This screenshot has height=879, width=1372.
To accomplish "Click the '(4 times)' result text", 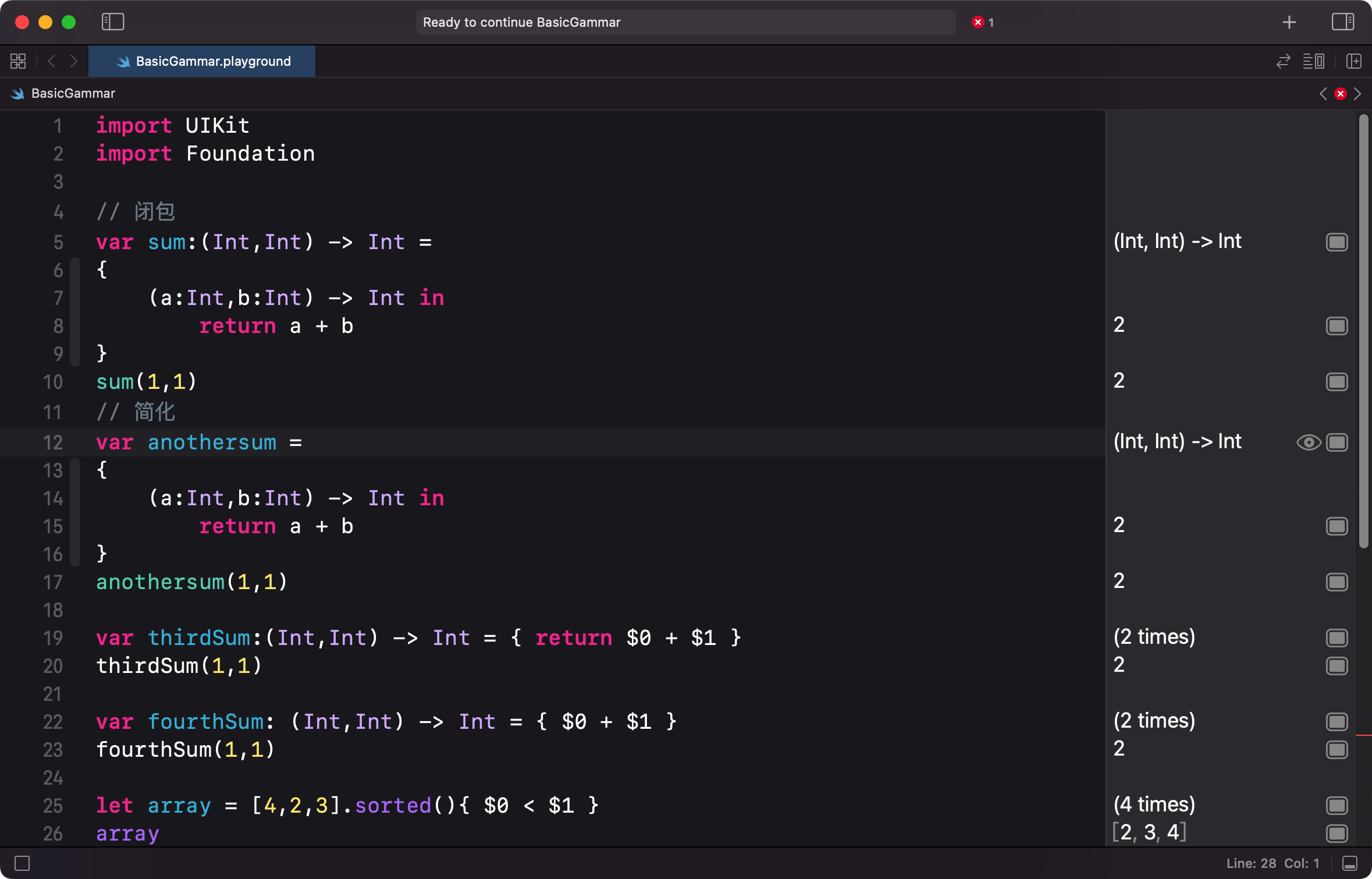I will tap(1154, 804).
